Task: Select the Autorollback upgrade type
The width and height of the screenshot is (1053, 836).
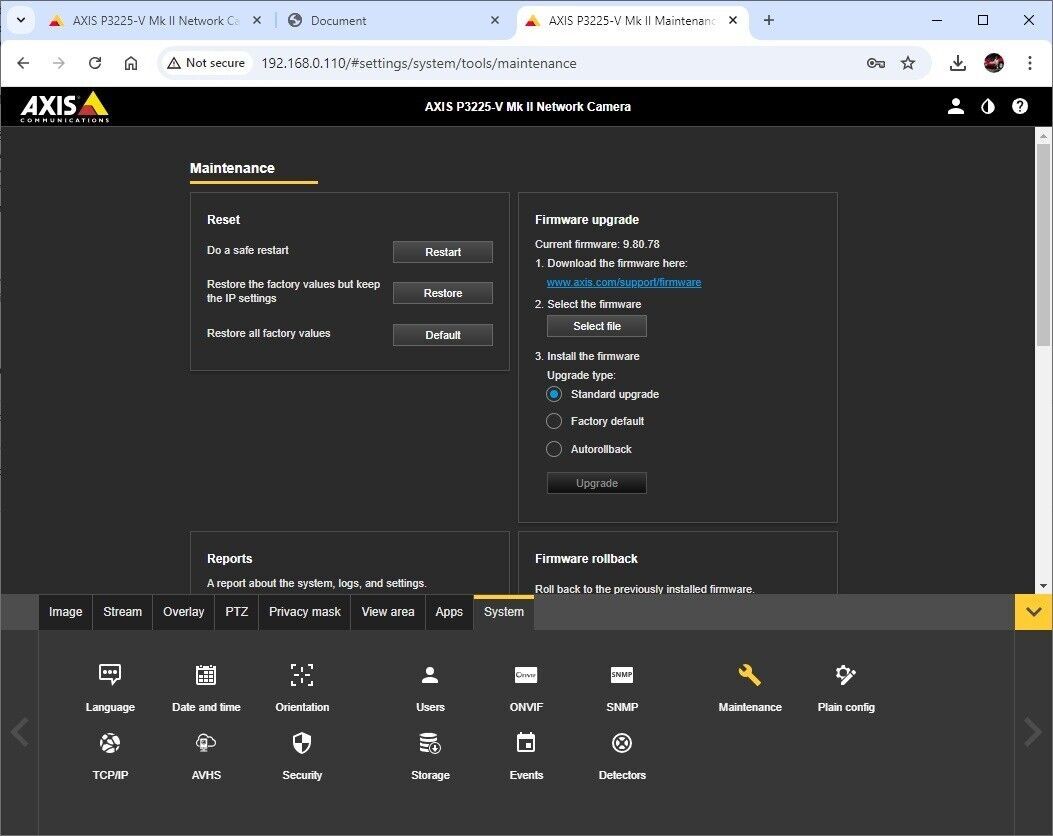Action: pos(553,449)
